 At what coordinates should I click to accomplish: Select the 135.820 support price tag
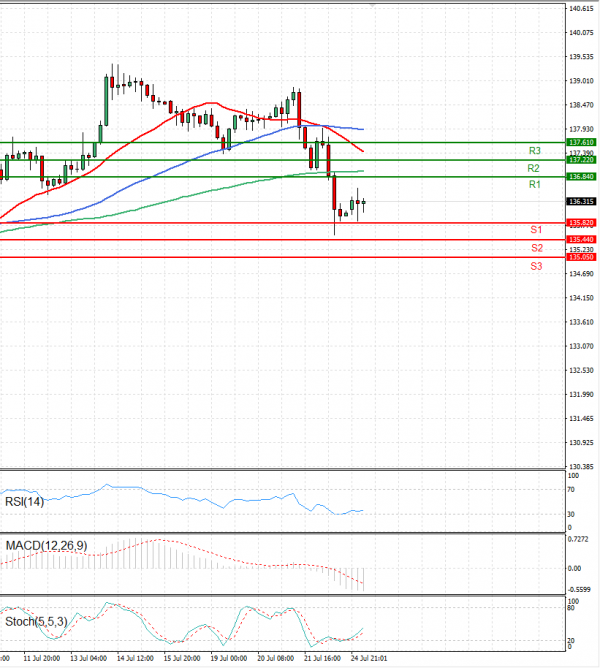pyautogui.click(x=581, y=222)
